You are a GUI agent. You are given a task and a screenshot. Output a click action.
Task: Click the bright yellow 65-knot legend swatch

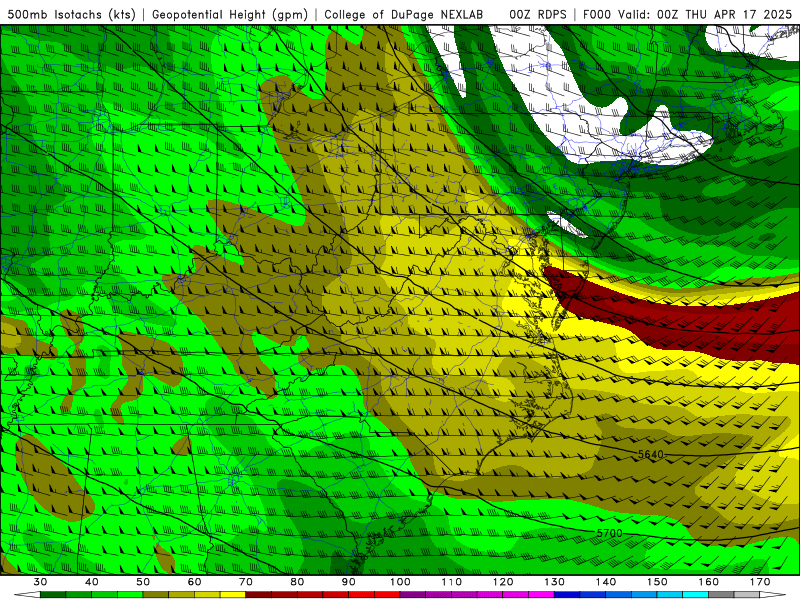[x=233, y=594]
